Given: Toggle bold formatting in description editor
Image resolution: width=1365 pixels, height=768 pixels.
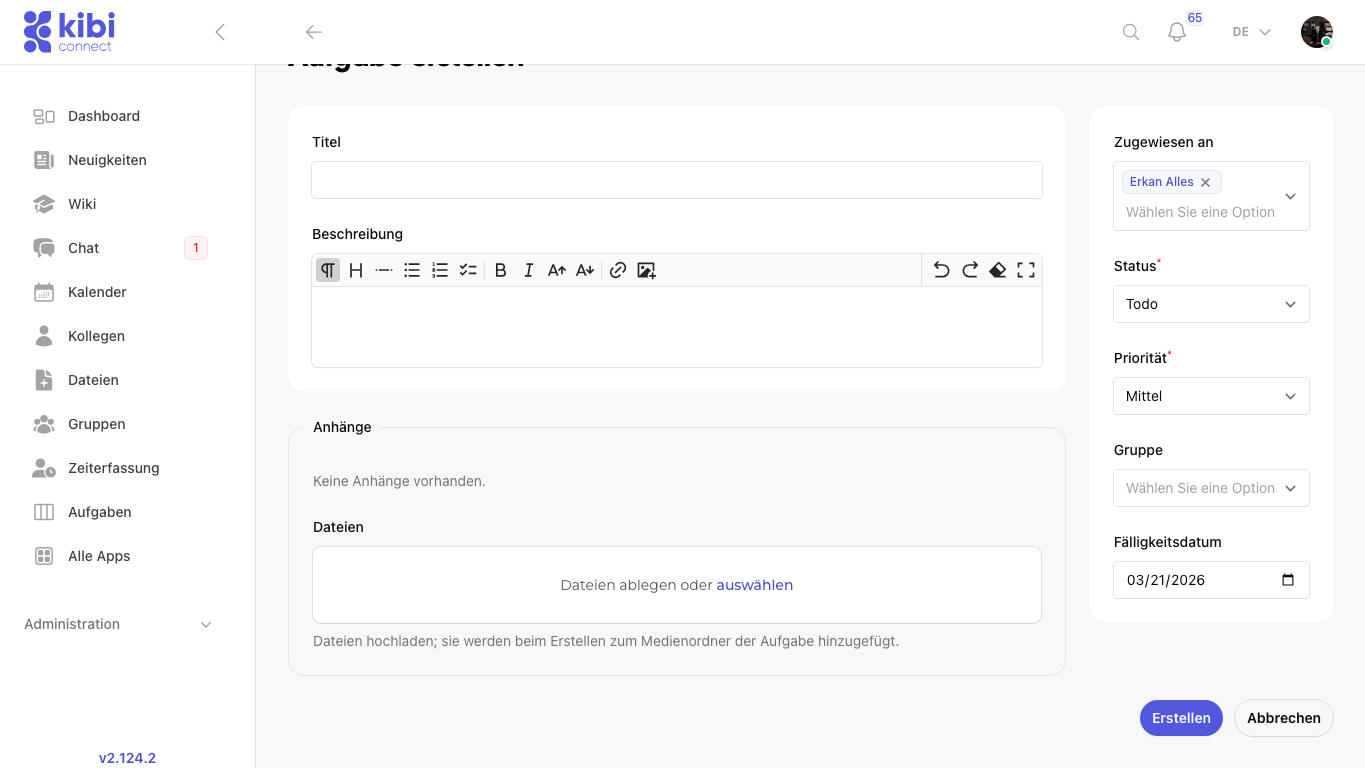Looking at the screenshot, I should tap(501, 270).
